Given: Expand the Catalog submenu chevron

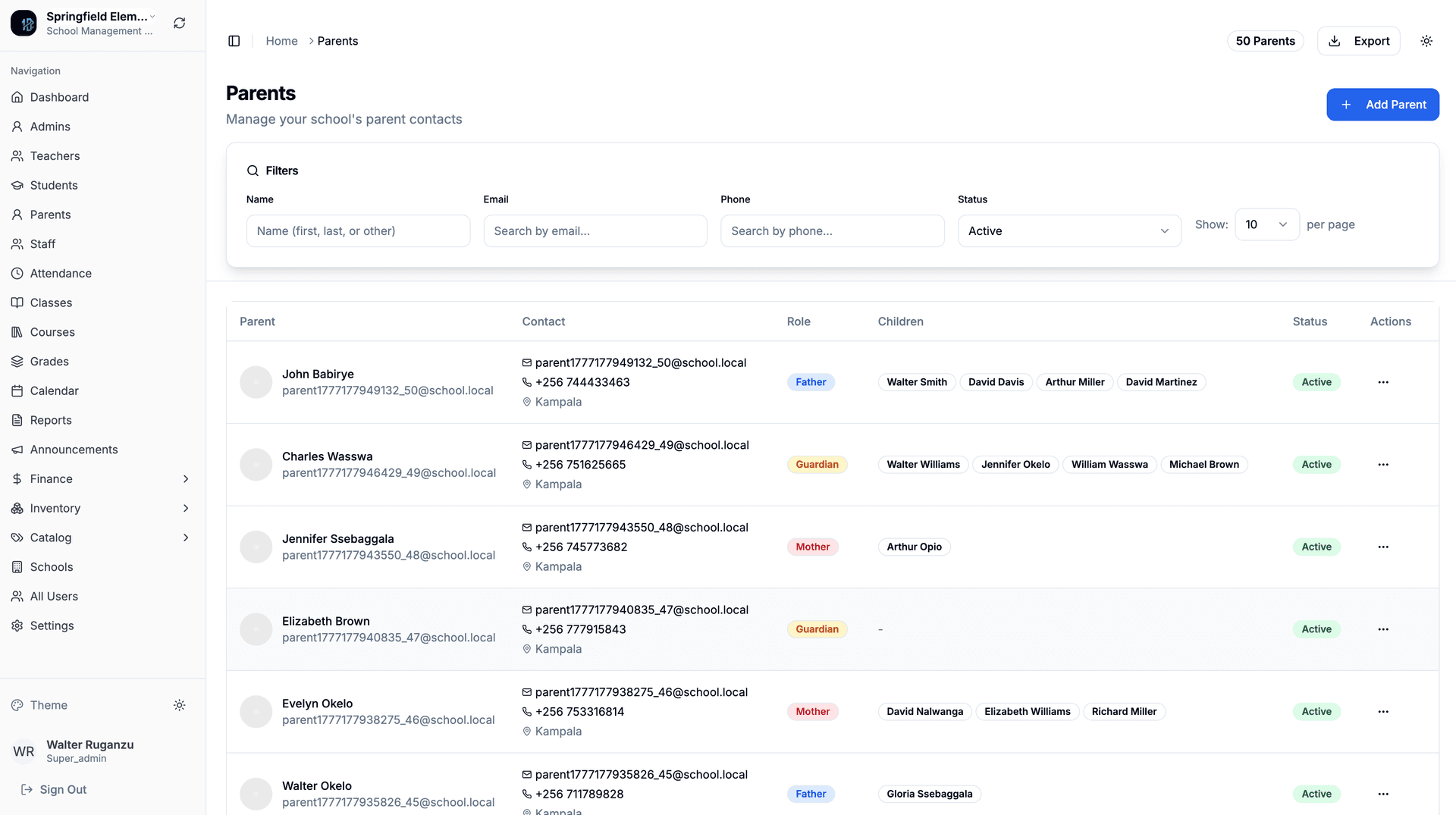Looking at the screenshot, I should click(x=186, y=538).
